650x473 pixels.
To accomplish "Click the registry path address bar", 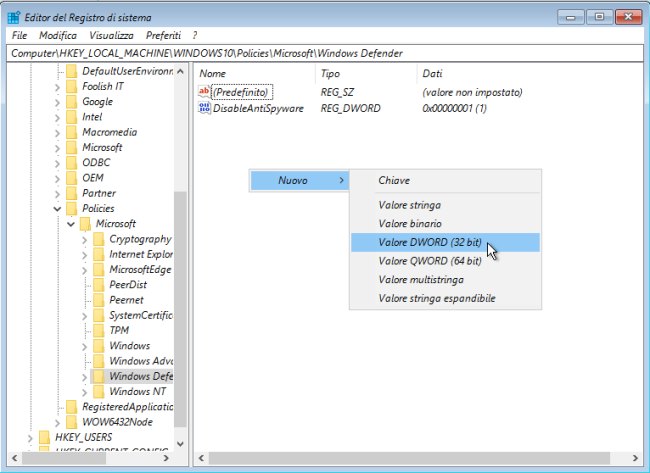I will (x=325, y=53).
